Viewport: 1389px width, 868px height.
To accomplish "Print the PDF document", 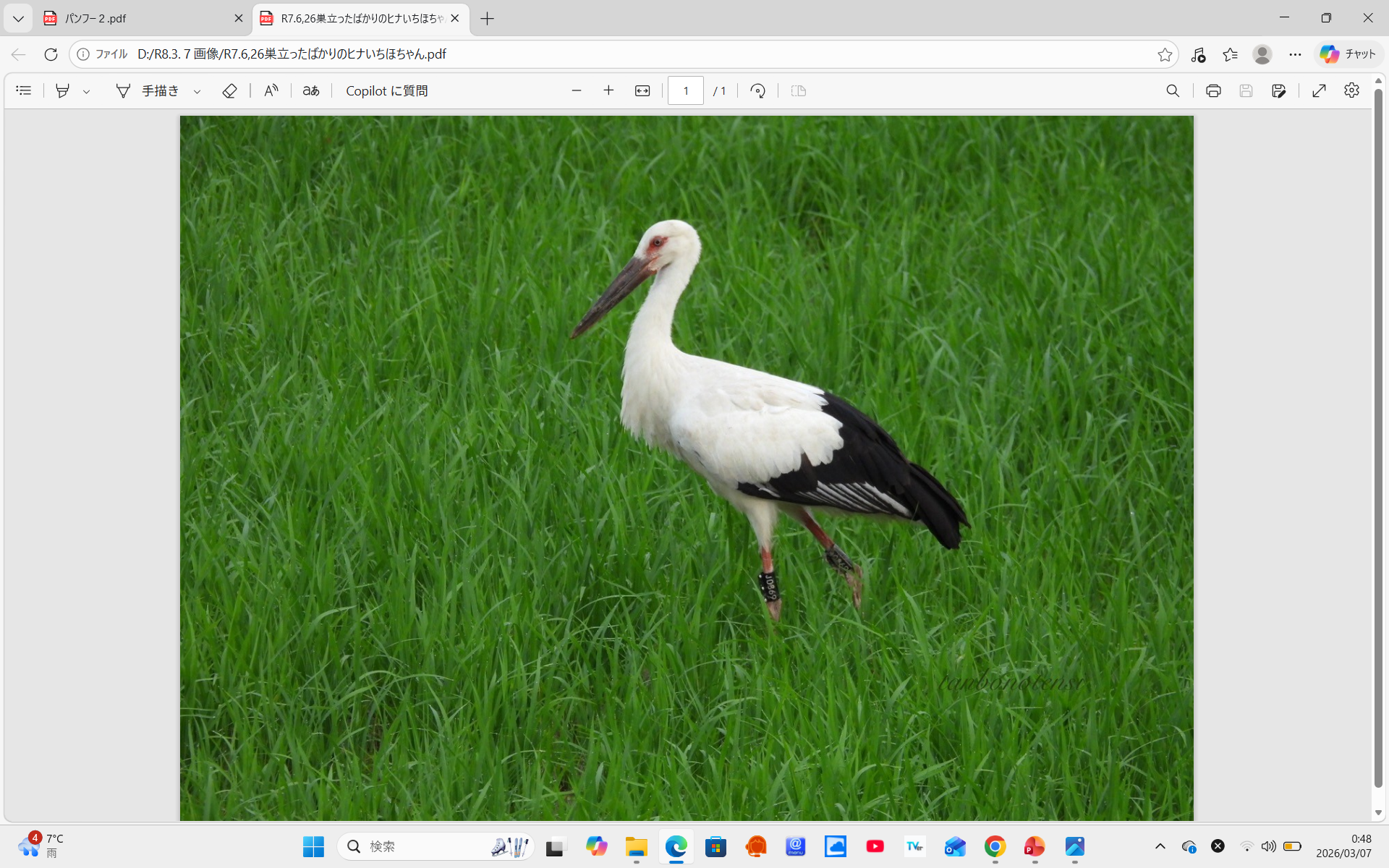I will coord(1213,90).
